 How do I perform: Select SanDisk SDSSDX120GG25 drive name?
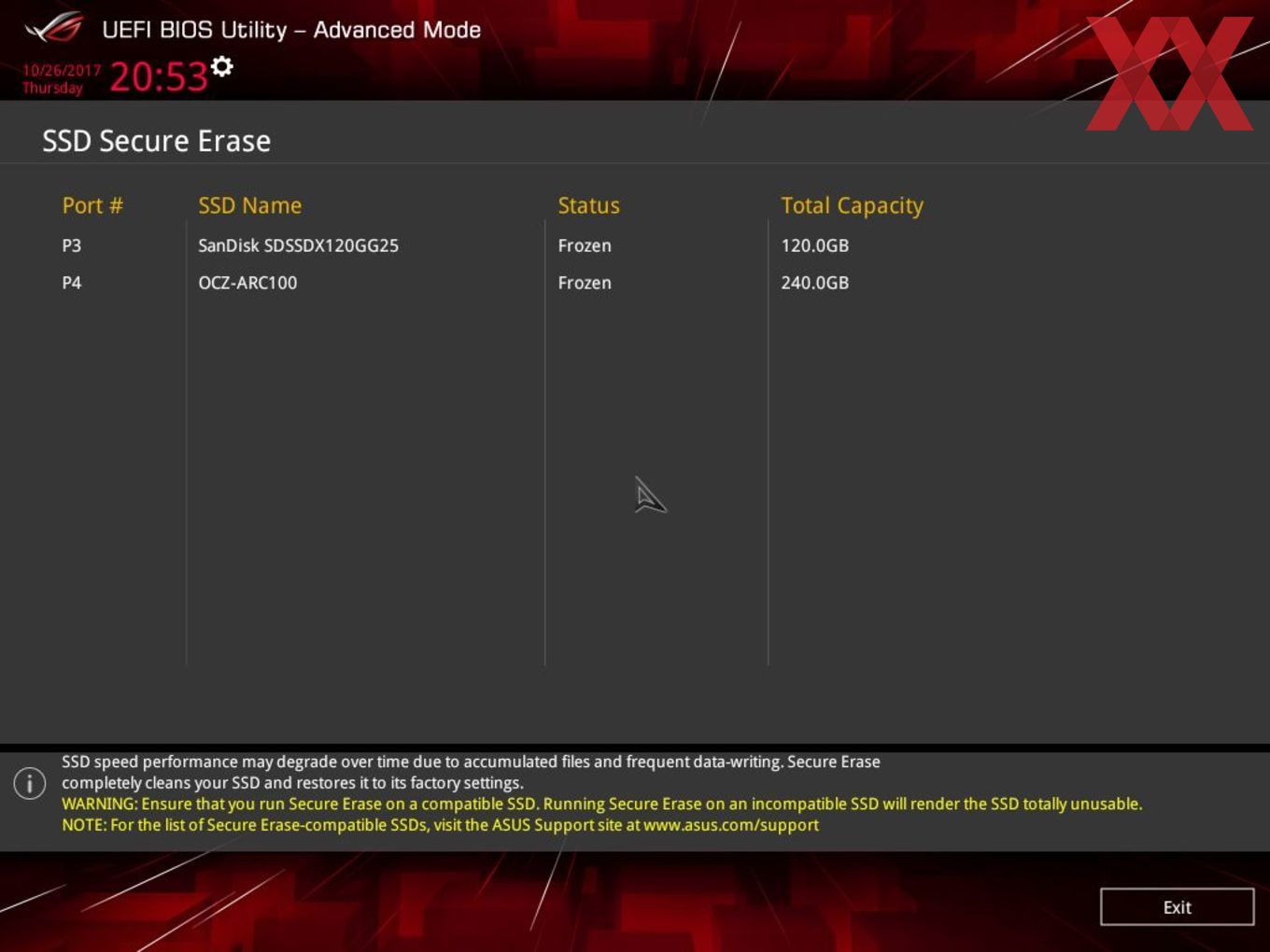click(x=298, y=245)
